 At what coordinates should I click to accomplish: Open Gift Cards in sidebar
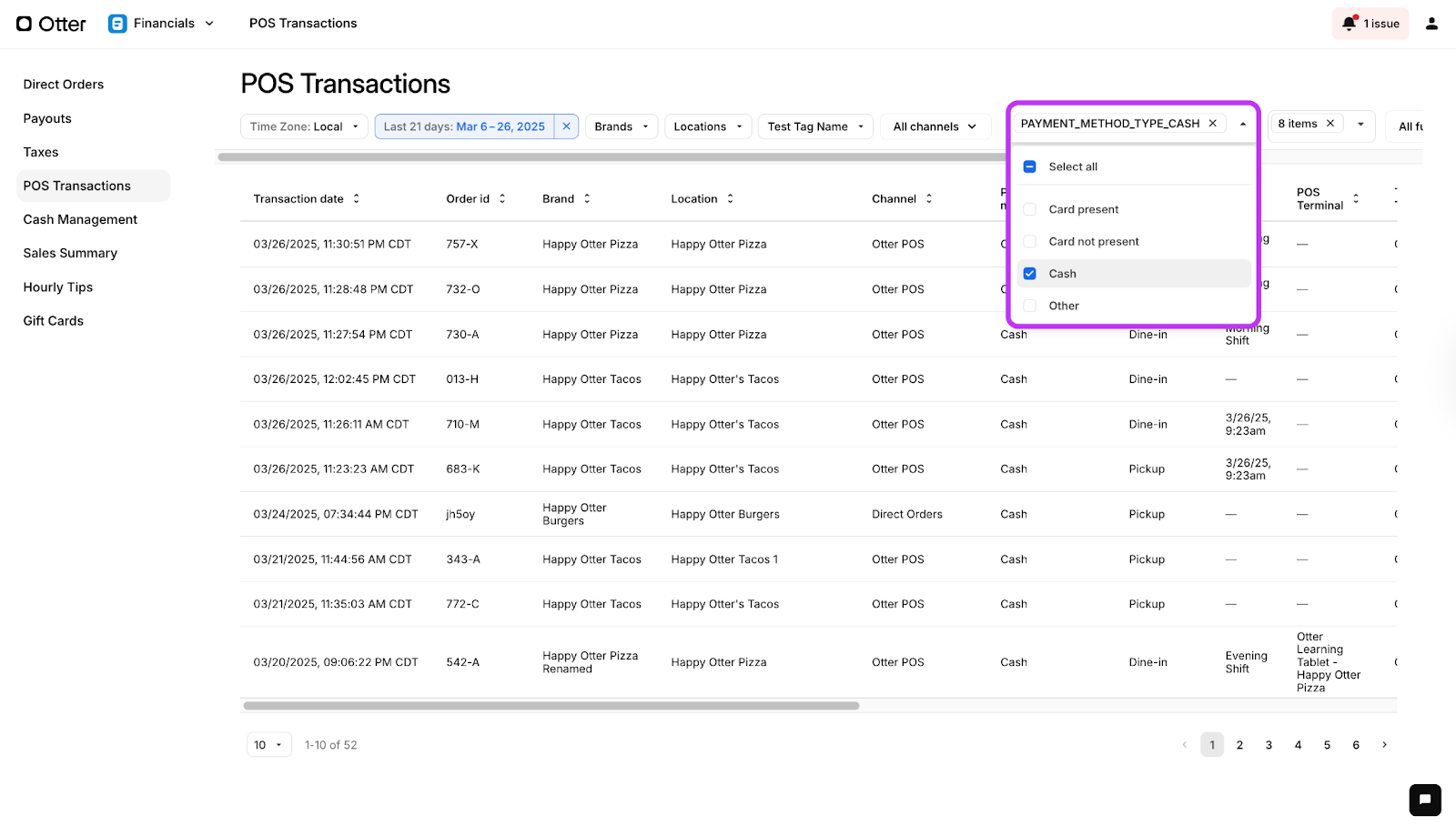[x=54, y=320]
